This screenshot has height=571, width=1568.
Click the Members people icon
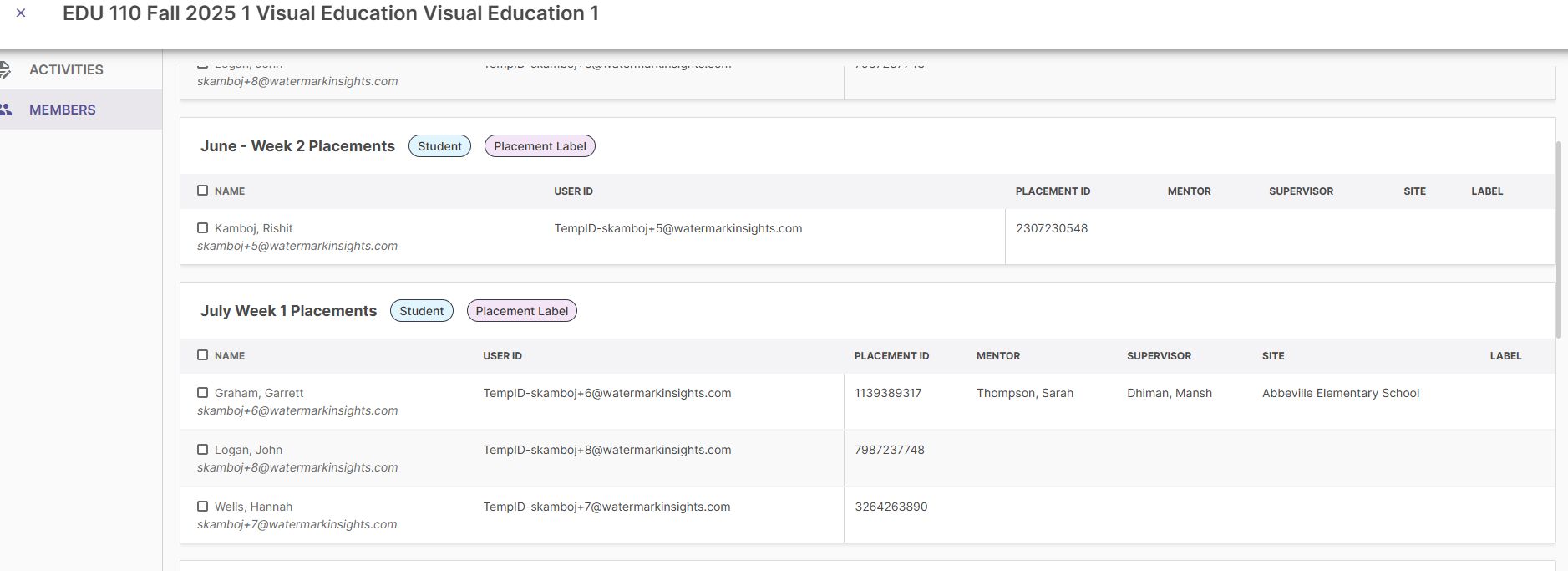point(5,110)
